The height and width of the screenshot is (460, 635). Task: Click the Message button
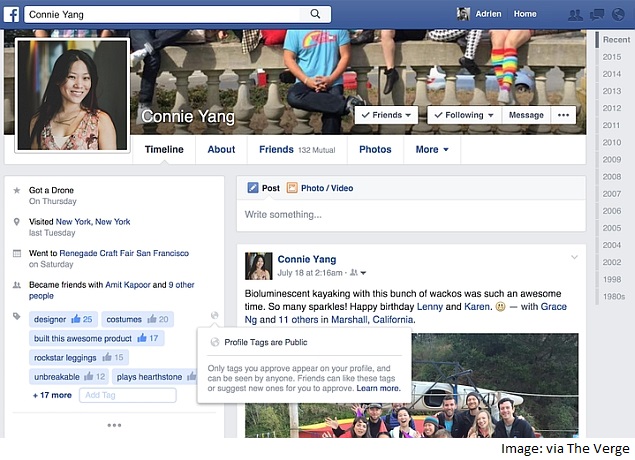pos(526,115)
